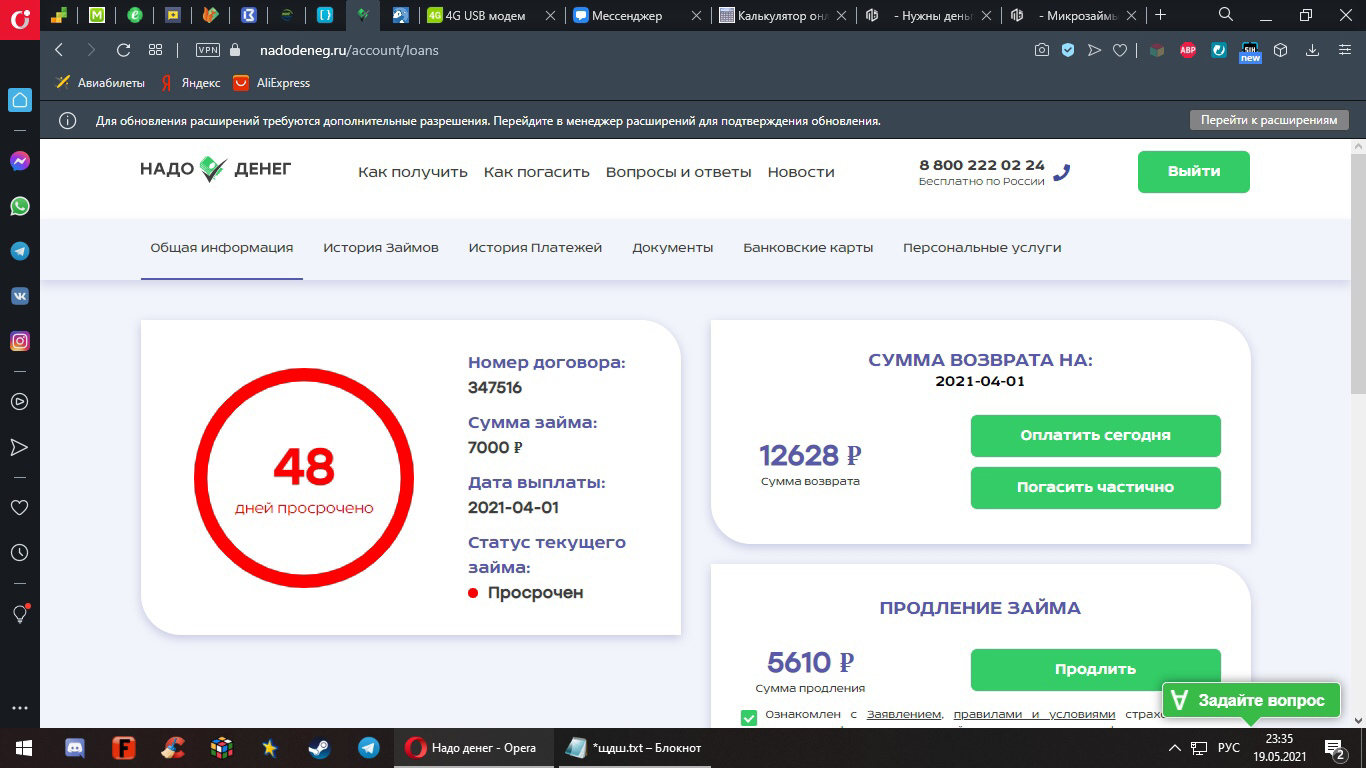This screenshot has height=768, width=1366.
Task: Click Оплатить сегодня button
Action: click(1096, 436)
